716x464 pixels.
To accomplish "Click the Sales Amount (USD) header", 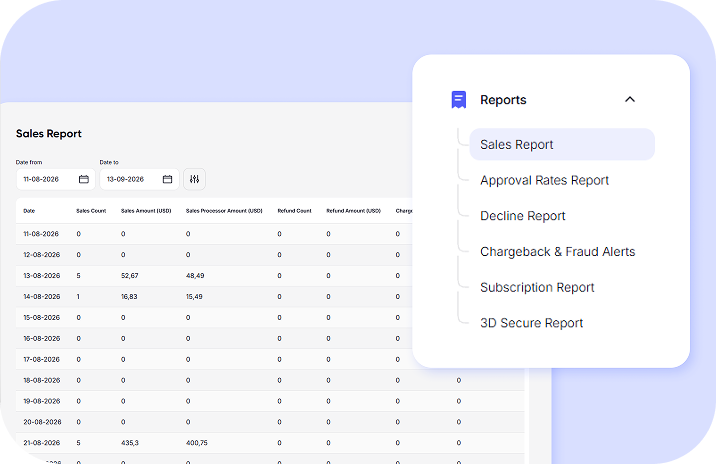I will 146,211.
